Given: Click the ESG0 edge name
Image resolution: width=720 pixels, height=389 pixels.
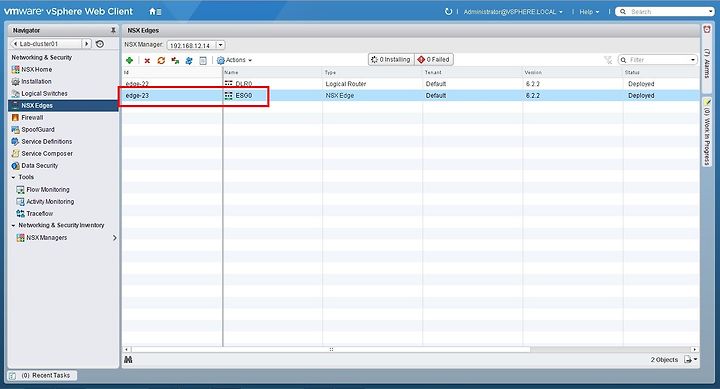Looking at the screenshot, I should click(243, 96).
